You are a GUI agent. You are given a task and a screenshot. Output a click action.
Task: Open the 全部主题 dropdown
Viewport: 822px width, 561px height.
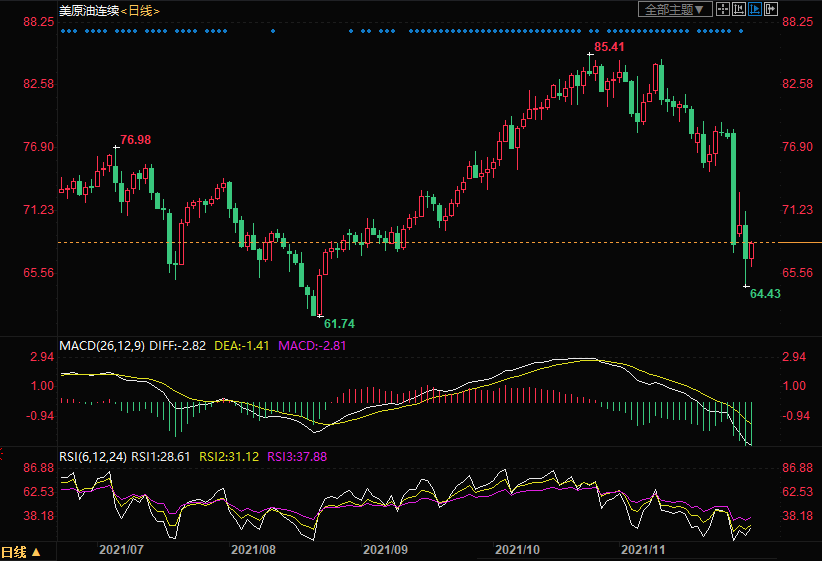(x=674, y=9)
